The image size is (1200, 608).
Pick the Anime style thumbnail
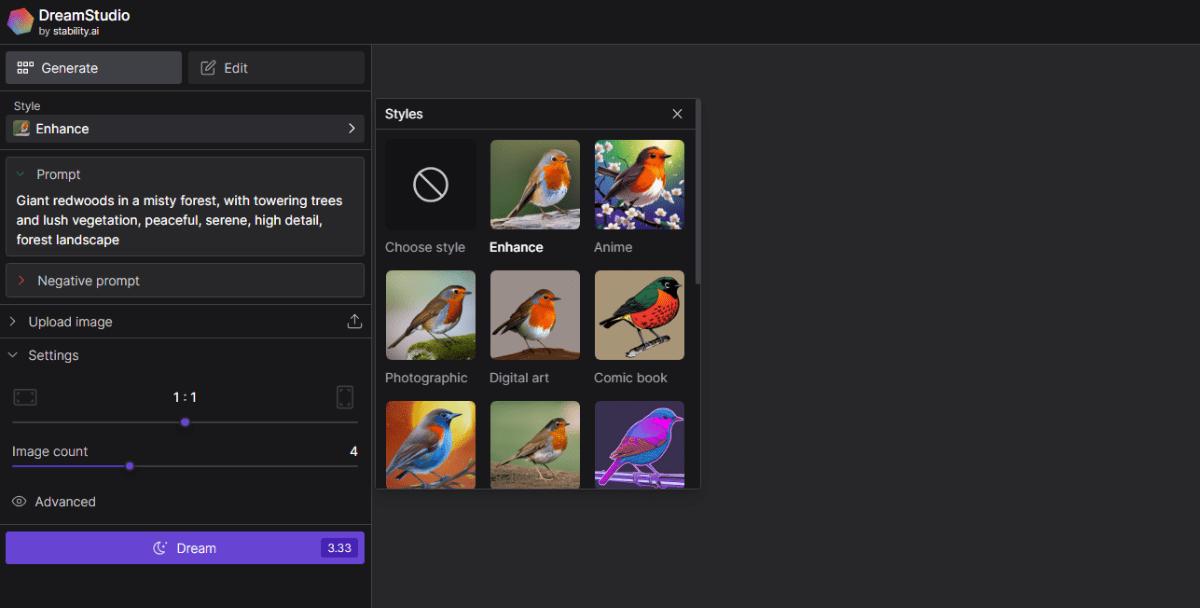(639, 185)
